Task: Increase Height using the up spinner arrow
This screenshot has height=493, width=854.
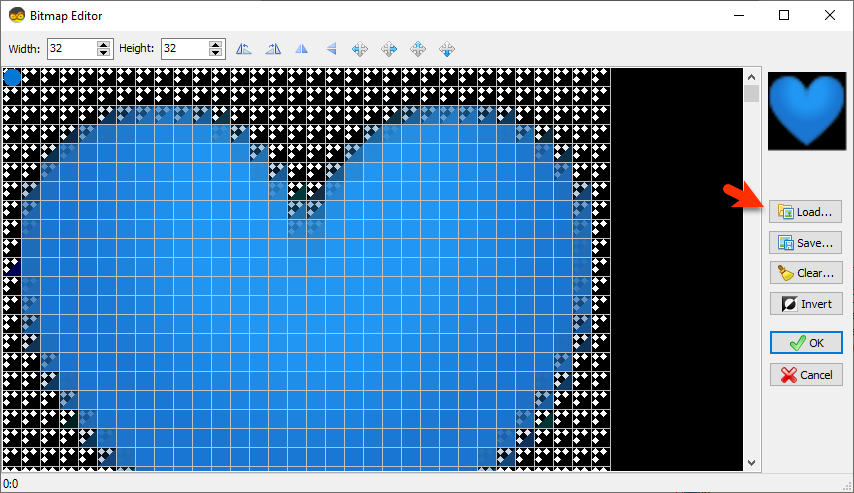Action: pyautogui.click(x=216, y=44)
